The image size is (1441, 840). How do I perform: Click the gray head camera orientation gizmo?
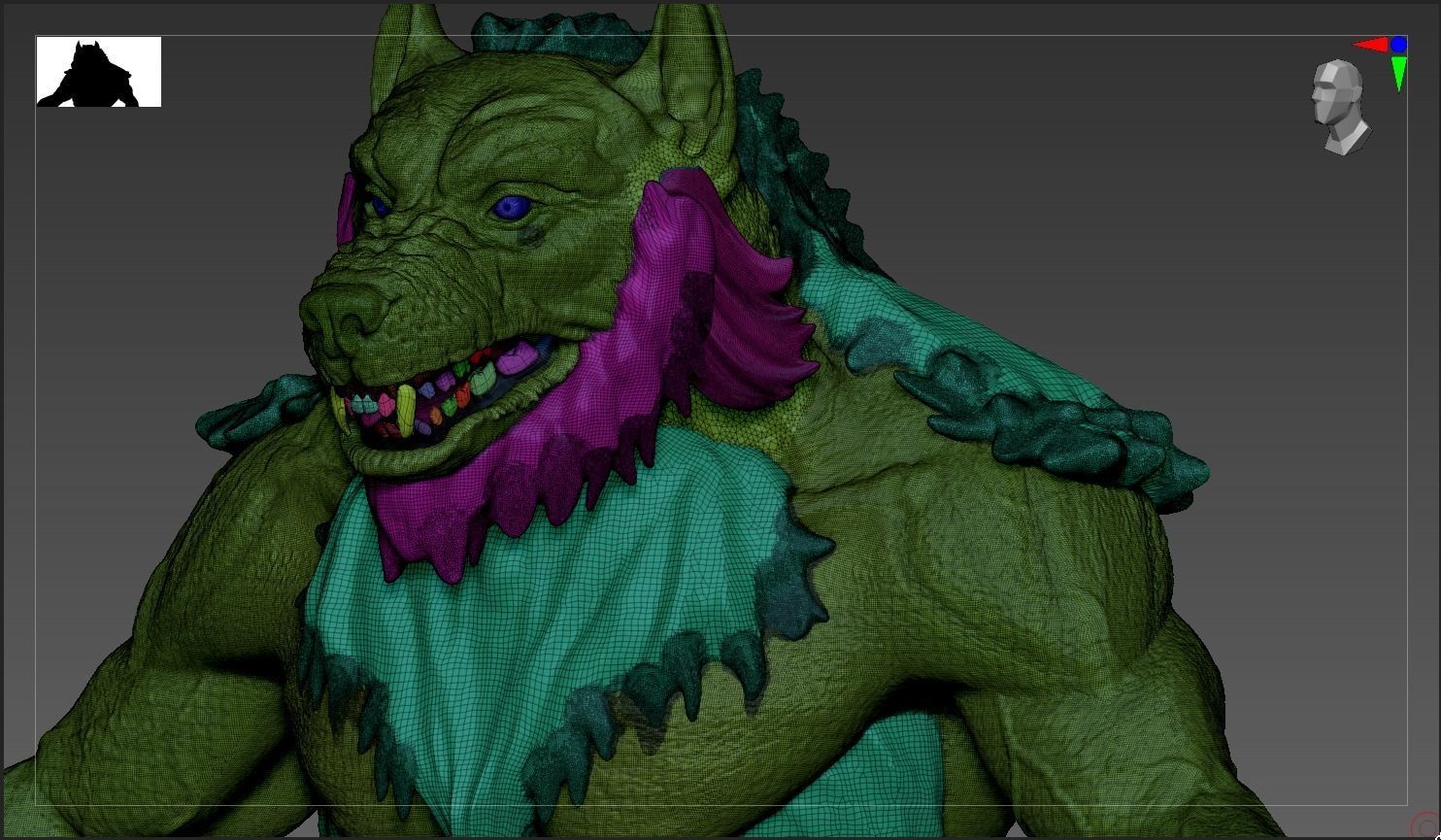tap(1340, 107)
